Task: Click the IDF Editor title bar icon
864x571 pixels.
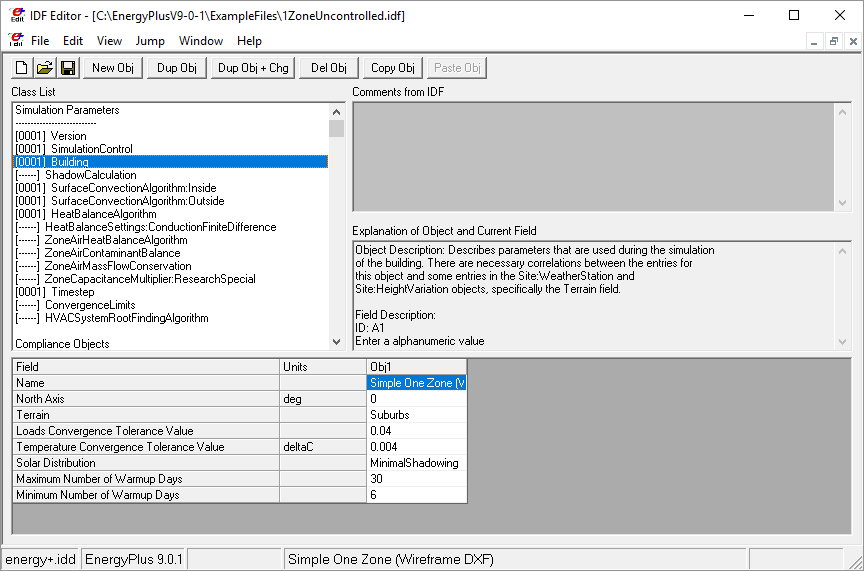Action: click(18, 15)
